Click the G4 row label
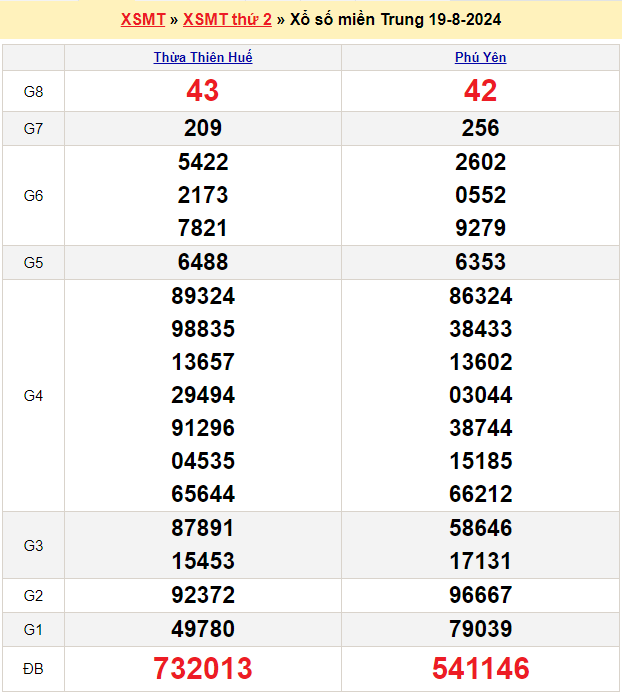This screenshot has height=692, width=622. click(33, 396)
